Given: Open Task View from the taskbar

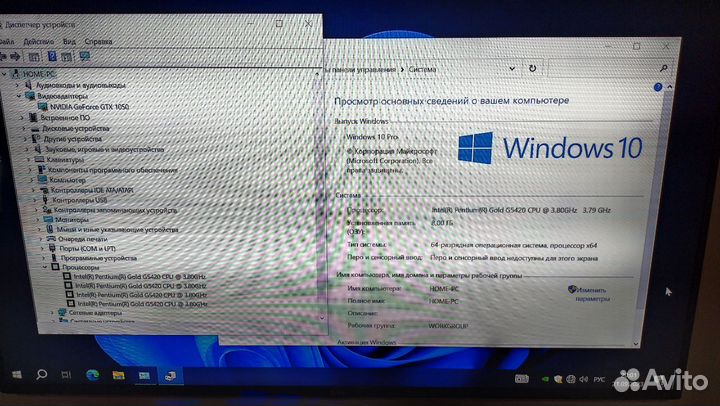Looking at the screenshot, I should 66,374.
